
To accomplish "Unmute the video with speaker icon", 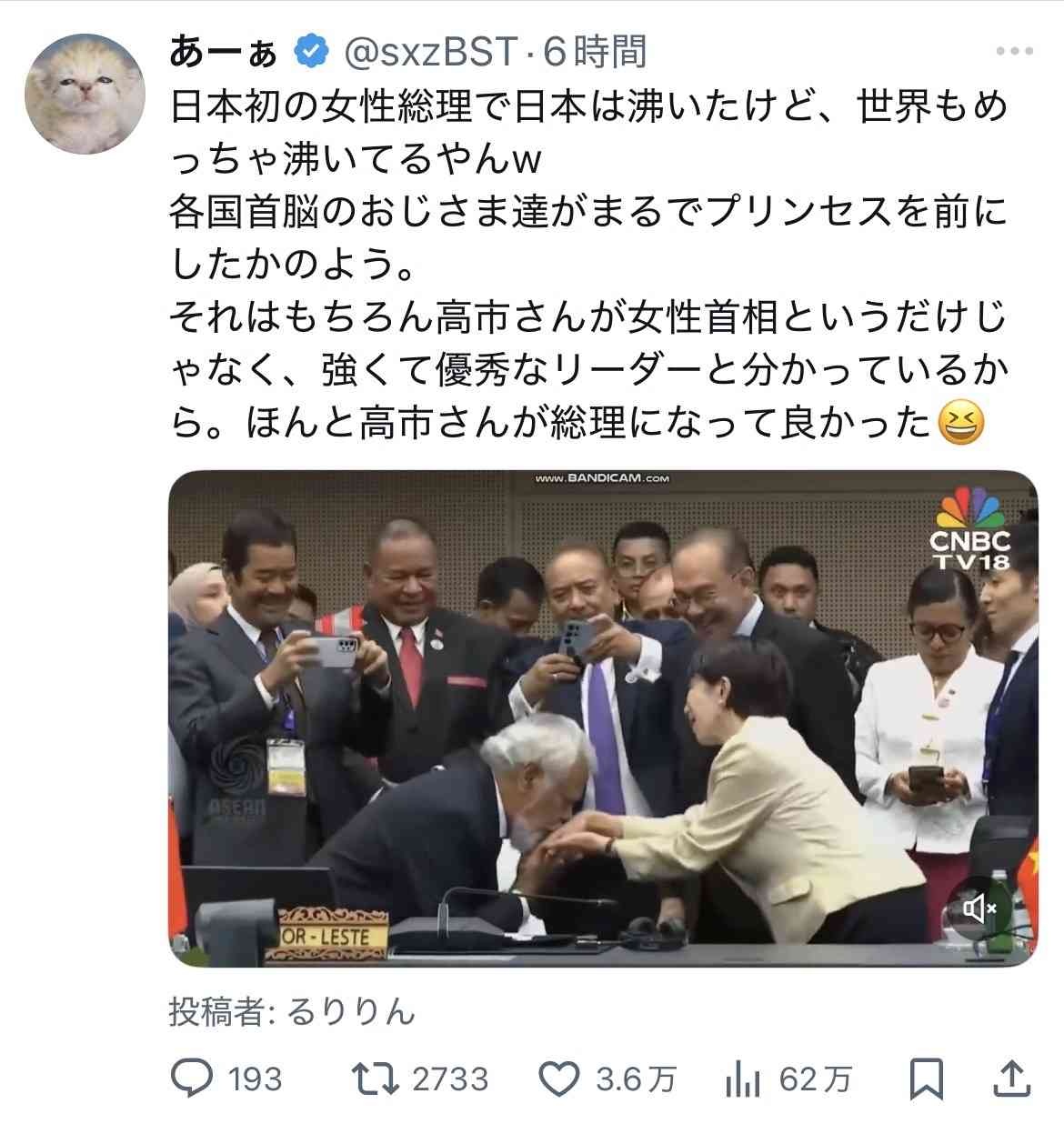I will 979,908.
